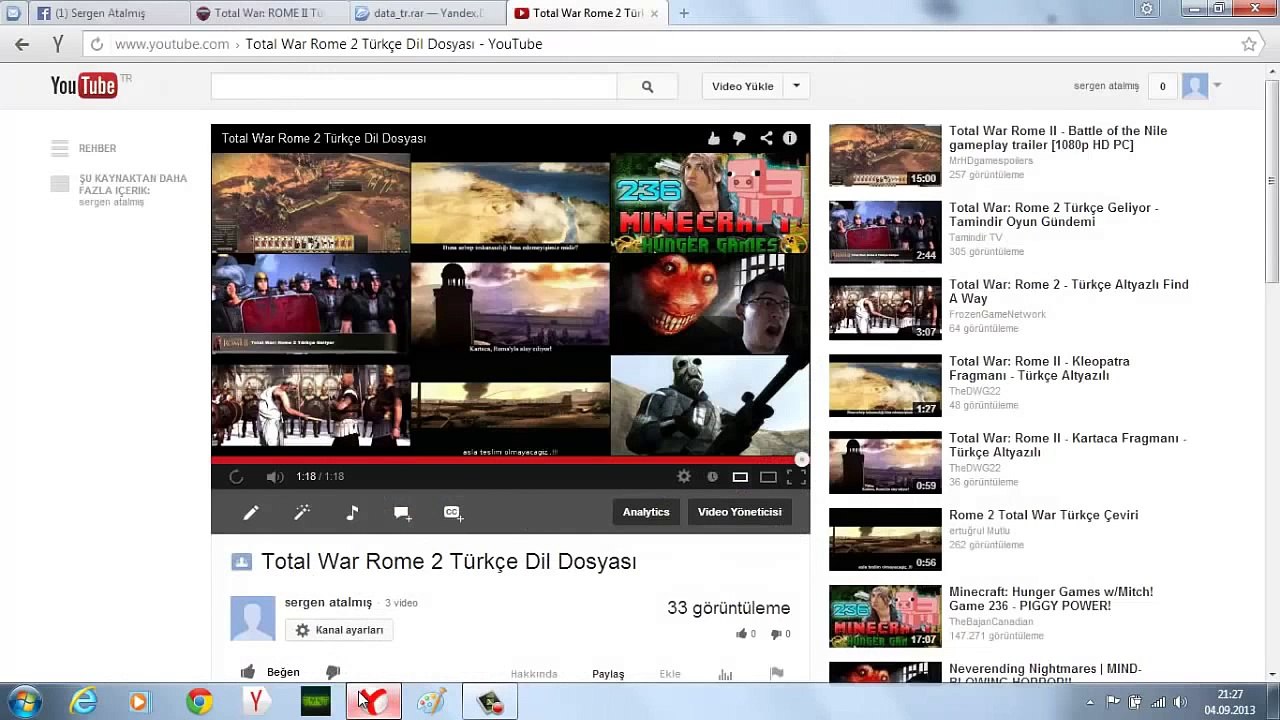
Task: Open Kleopatra Fragmanı thumbnail
Action: (885, 386)
